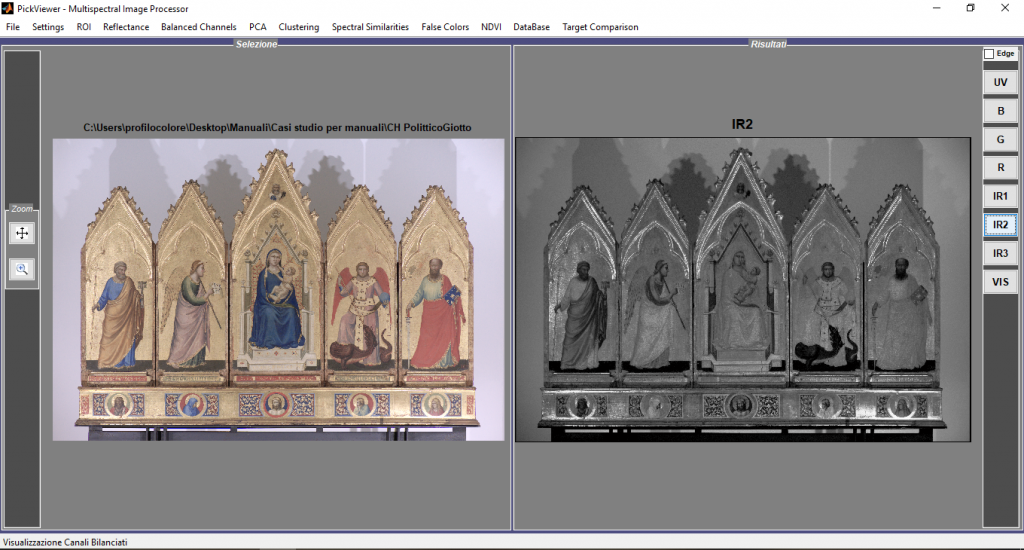Viewport: 1024px width, 550px height.
Task: Close the PickViewer window
Action: 1004,8
